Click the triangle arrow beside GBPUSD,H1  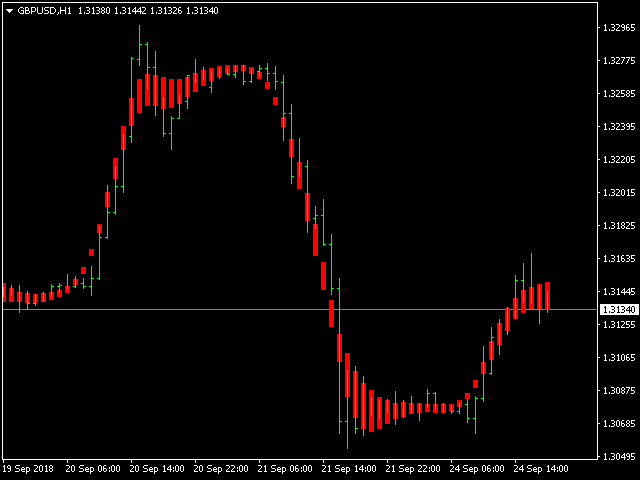[9, 11]
